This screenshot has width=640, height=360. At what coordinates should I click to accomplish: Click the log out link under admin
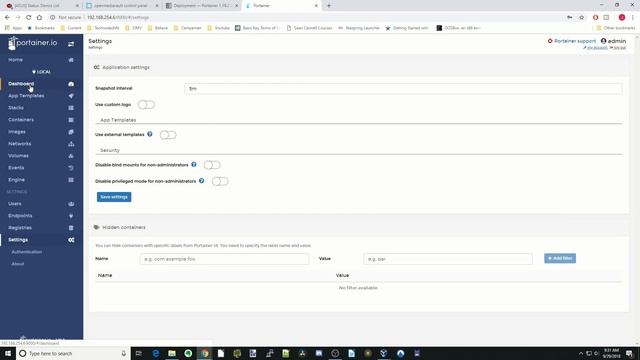pos(618,48)
